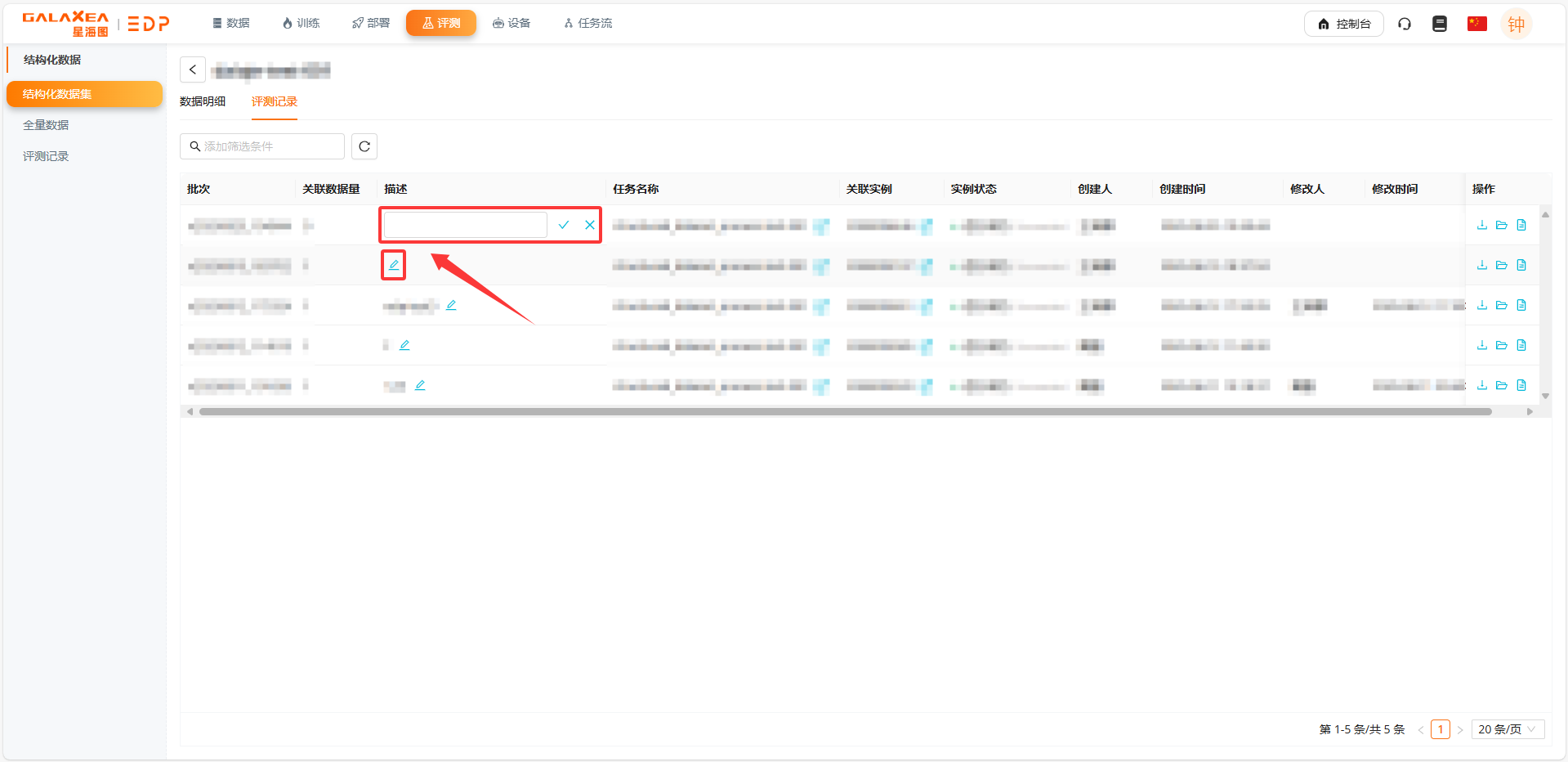
Task: Click the 控制台 button
Action: click(x=1343, y=24)
